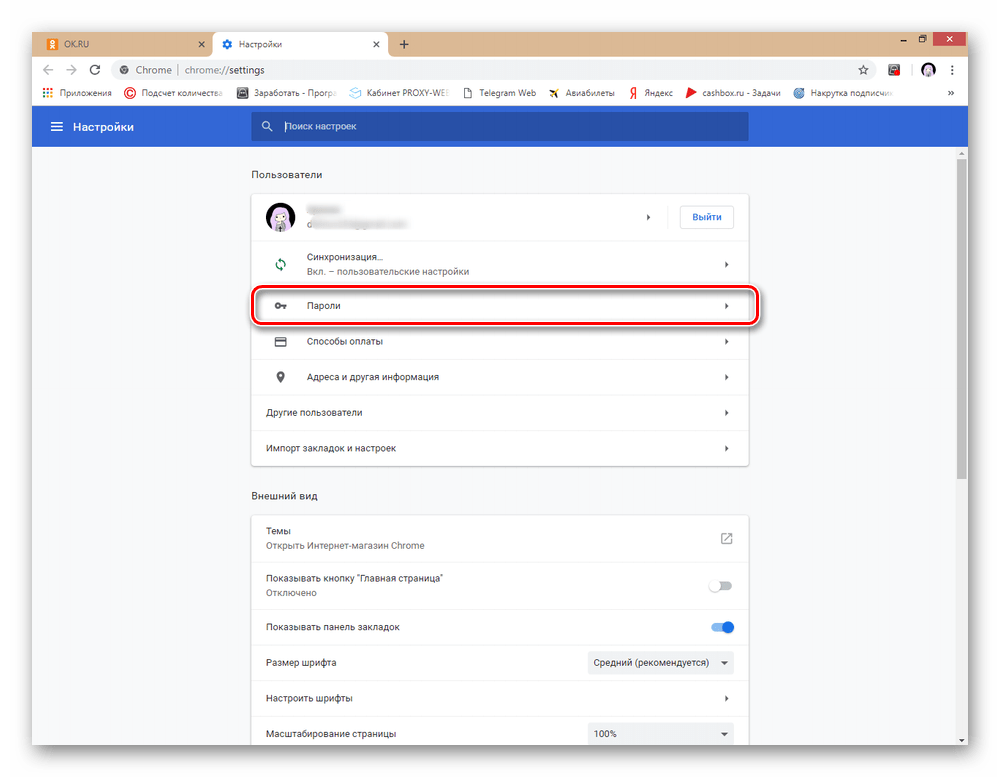Image resolution: width=1000 pixels, height=777 pixels.
Task: Expand the Пароли section
Action: point(500,306)
